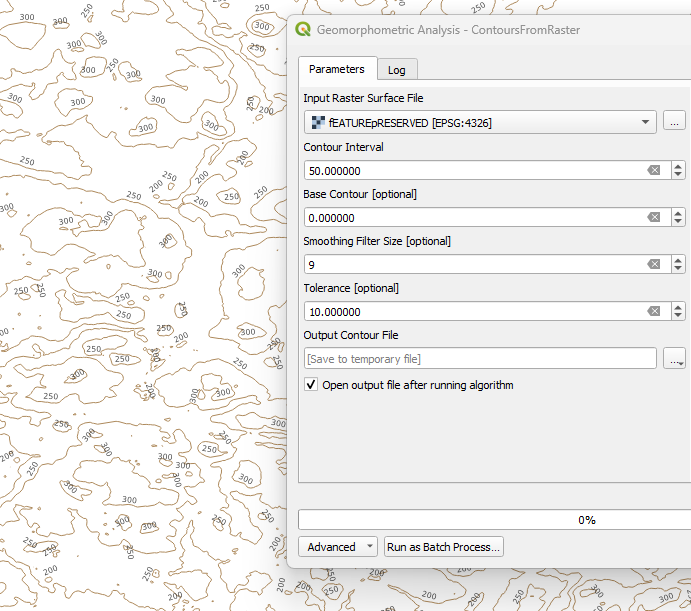Open Output Contour File browse options
This screenshot has height=611, width=691.
tap(674, 359)
